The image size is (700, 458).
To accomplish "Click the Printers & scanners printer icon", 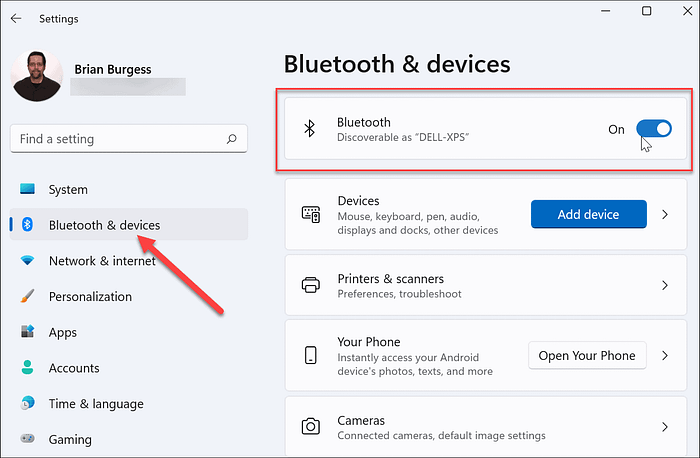I will [311, 285].
